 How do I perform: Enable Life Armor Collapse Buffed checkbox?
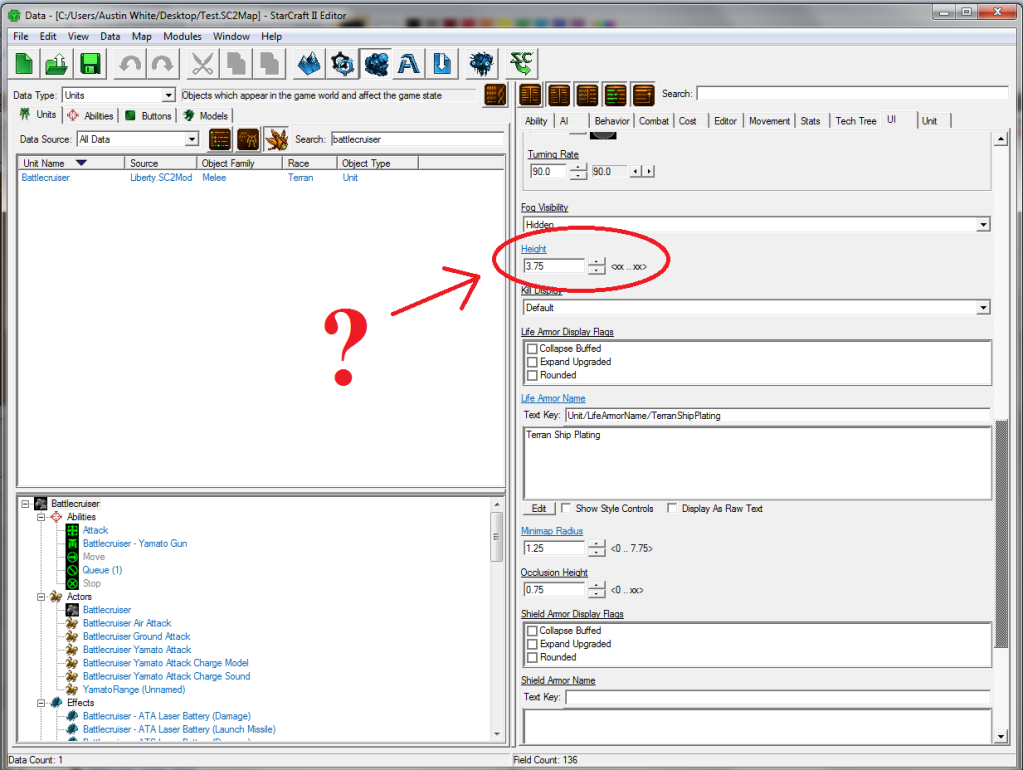[x=532, y=348]
